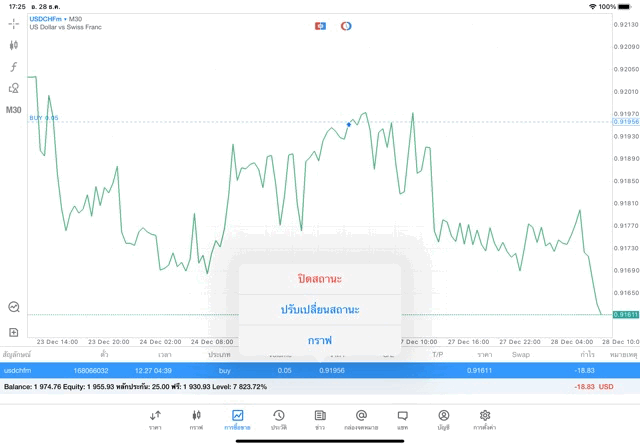Image resolution: width=640 pixels, height=447 pixels.
Task: Open the drawing objects shapes icon
Action: (x=14, y=88)
